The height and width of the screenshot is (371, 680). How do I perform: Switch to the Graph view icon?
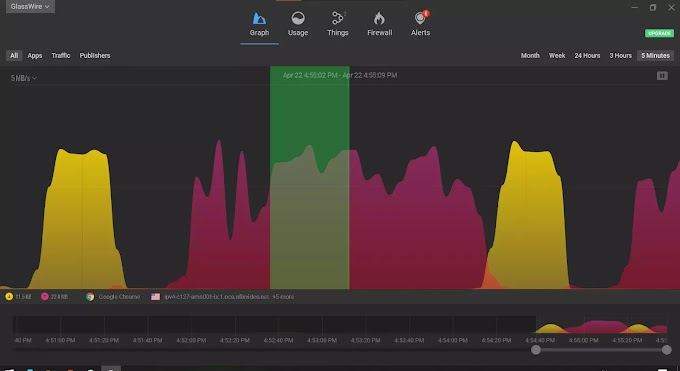pos(259,19)
